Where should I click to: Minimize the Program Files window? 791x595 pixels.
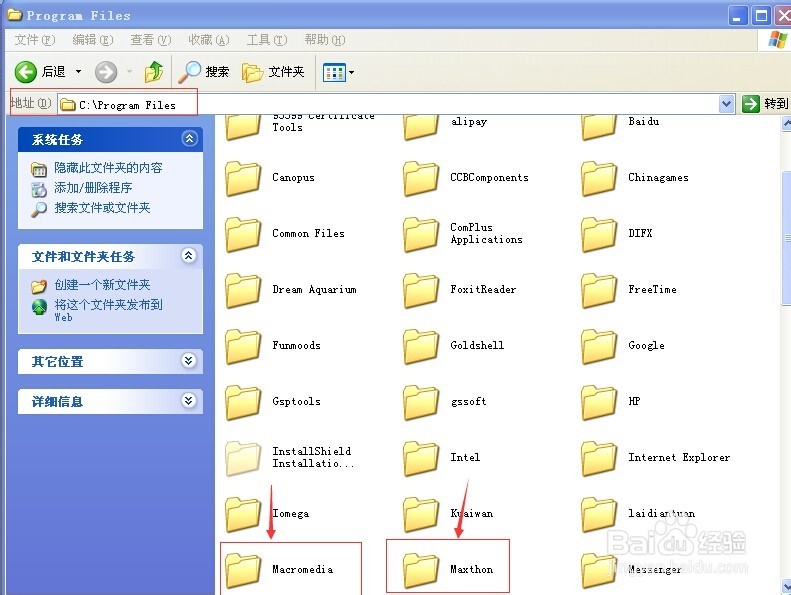point(738,16)
